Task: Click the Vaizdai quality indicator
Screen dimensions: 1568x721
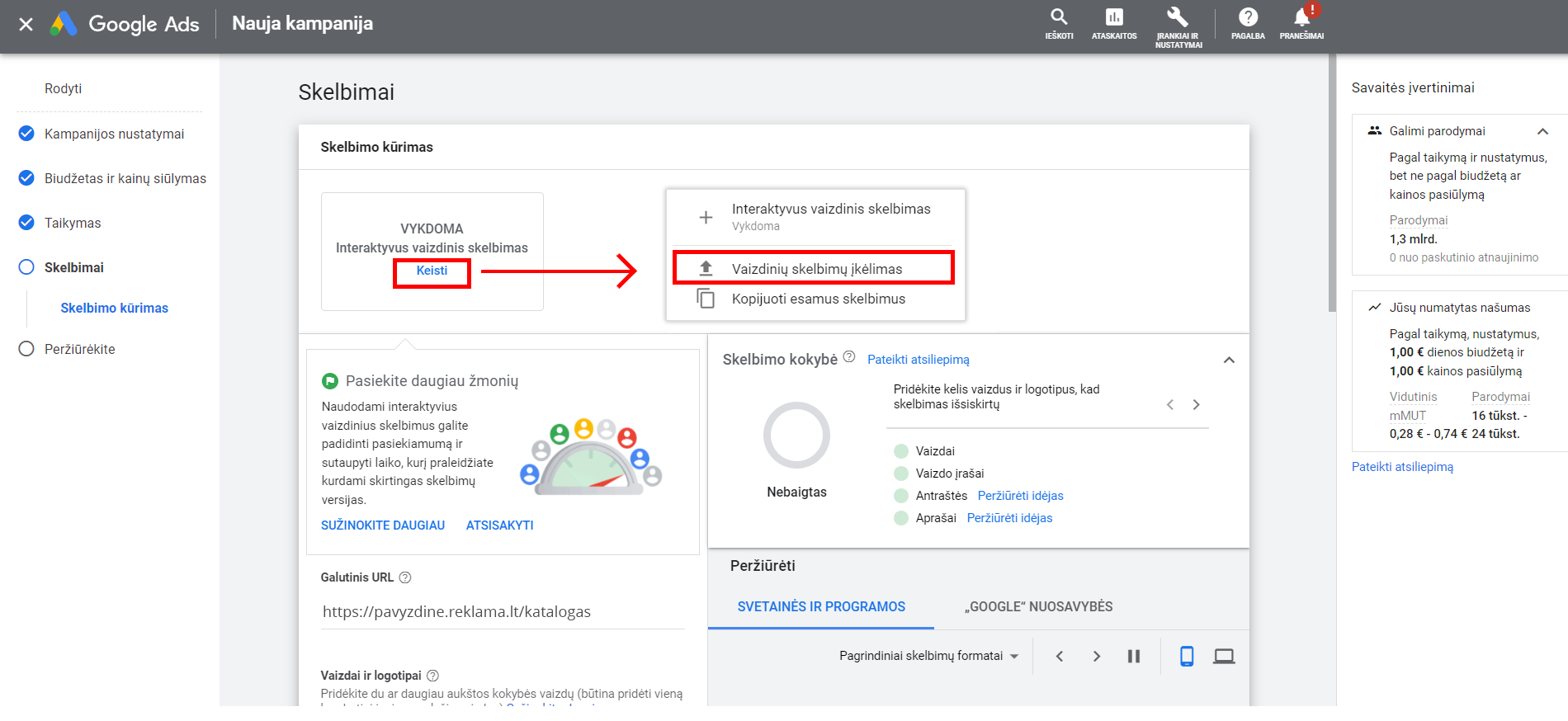Action: 901,451
